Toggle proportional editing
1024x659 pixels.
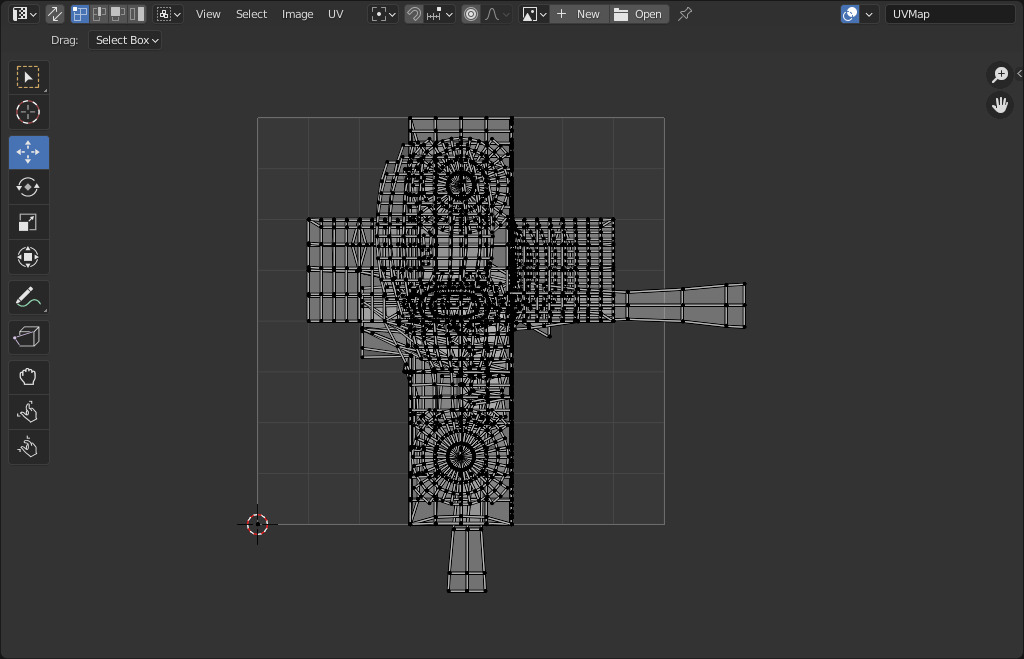(x=471, y=14)
